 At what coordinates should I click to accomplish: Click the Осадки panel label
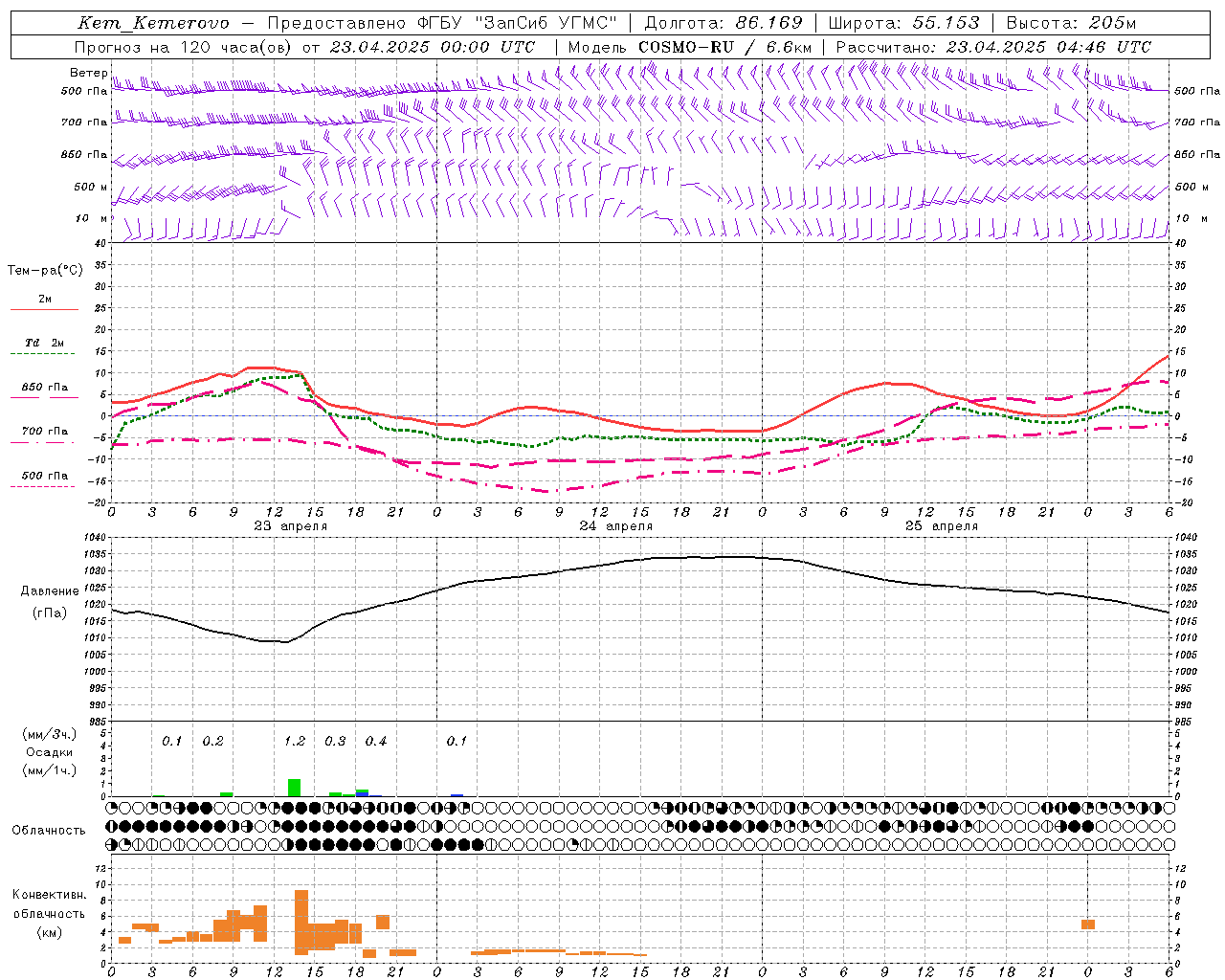point(49,752)
